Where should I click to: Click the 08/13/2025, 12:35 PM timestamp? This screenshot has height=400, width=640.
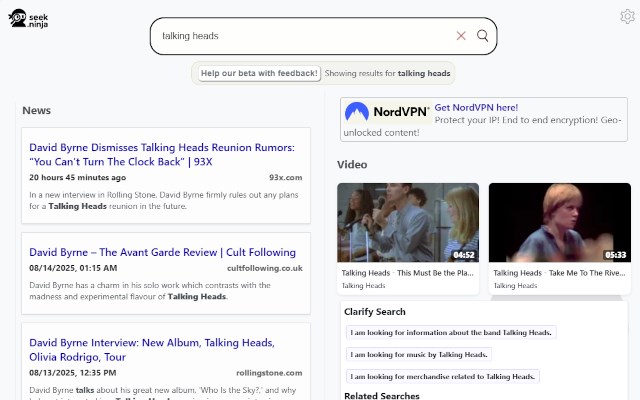73,373
